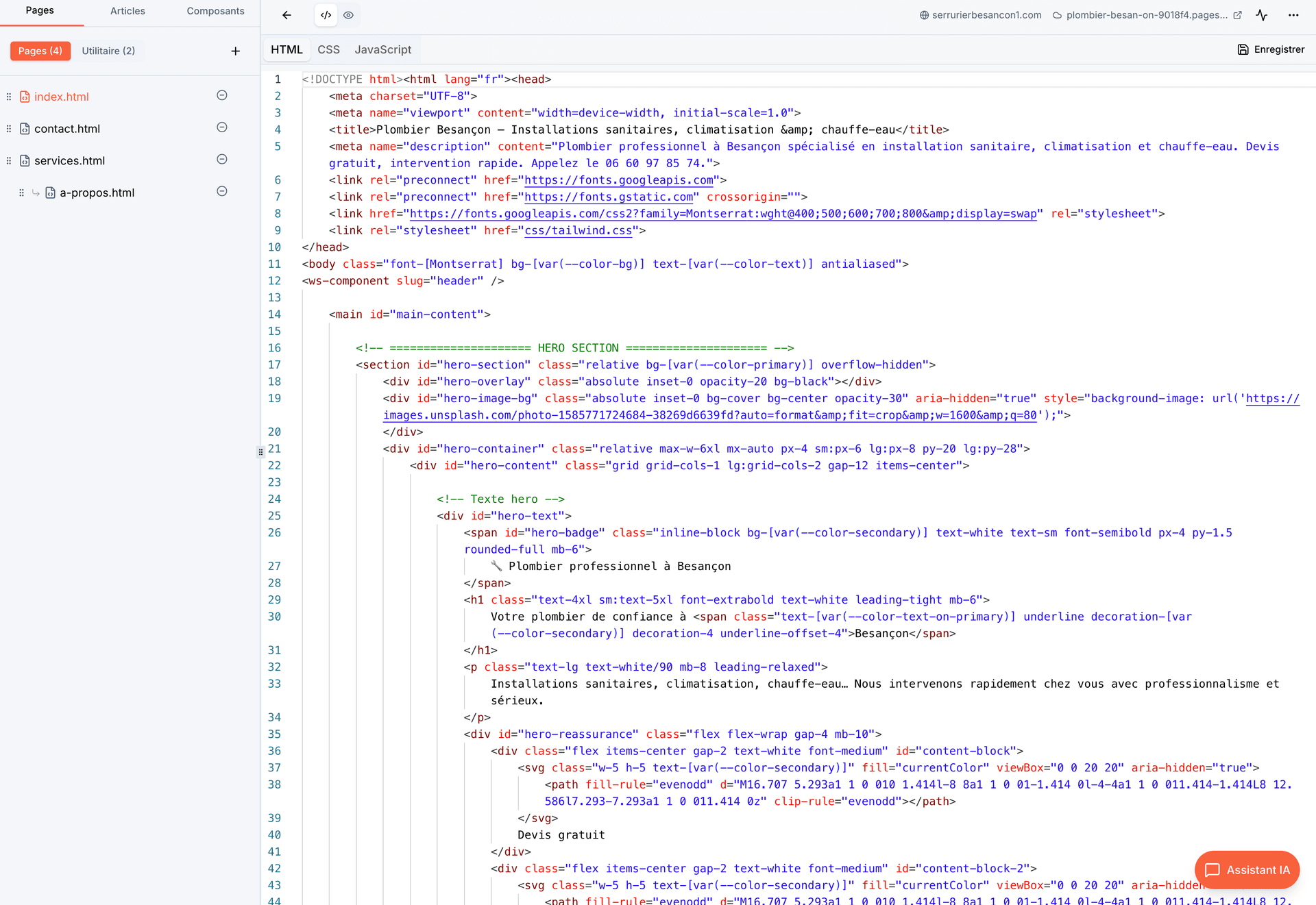This screenshot has height=905, width=1316.
Task: Click the file icon of a-propos.html
Action: pyautogui.click(x=50, y=193)
